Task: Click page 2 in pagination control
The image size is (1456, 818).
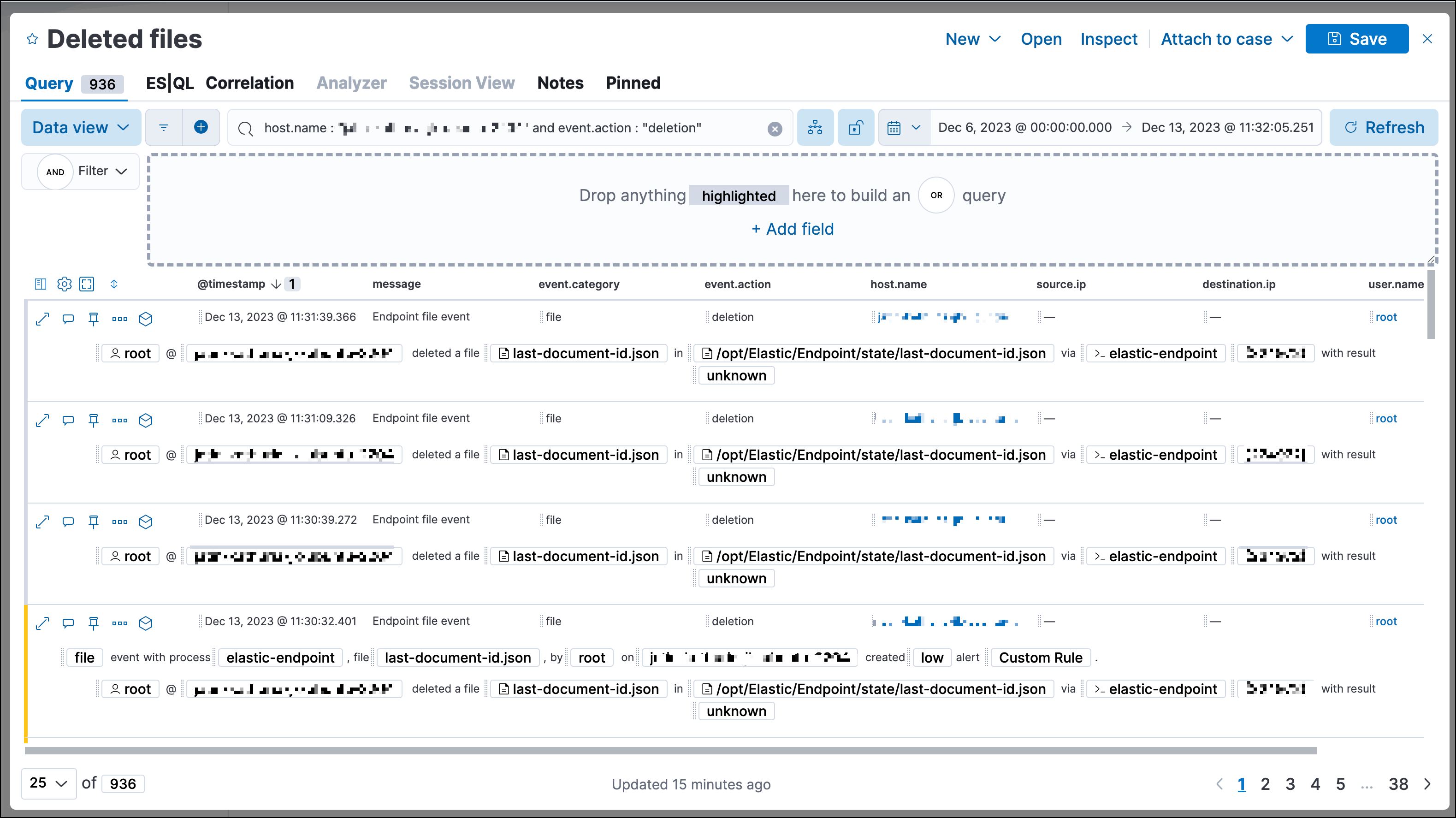Action: 1266,784
